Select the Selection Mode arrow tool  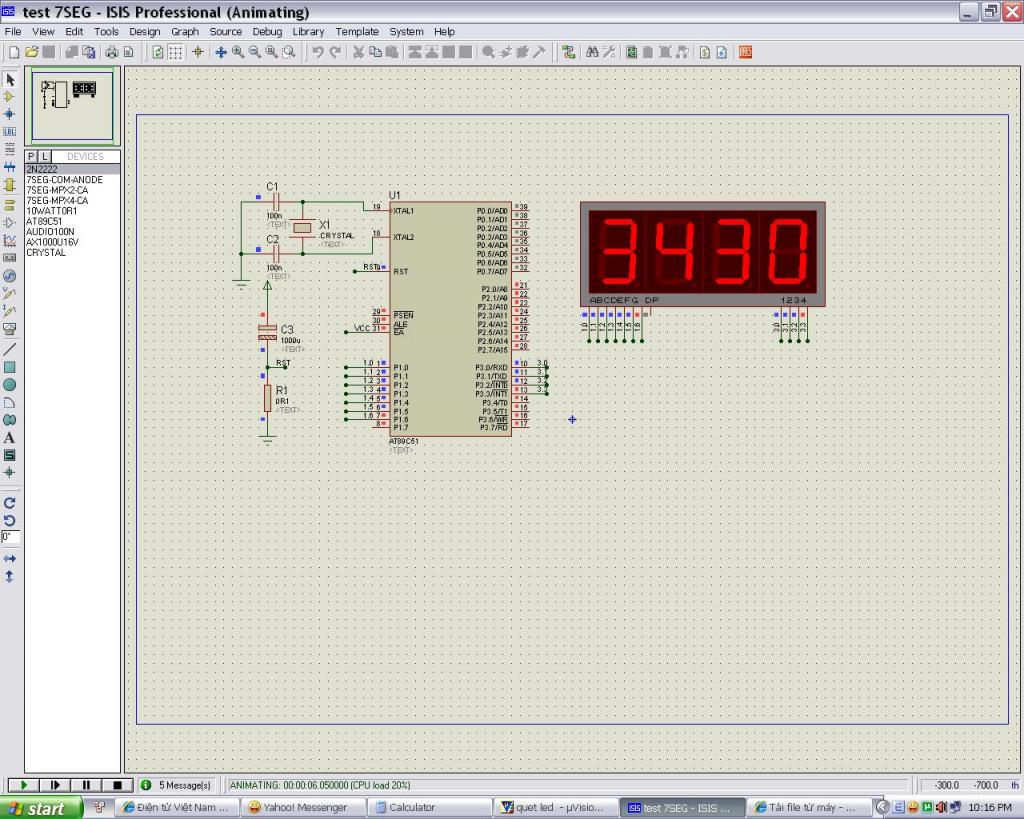(10, 79)
